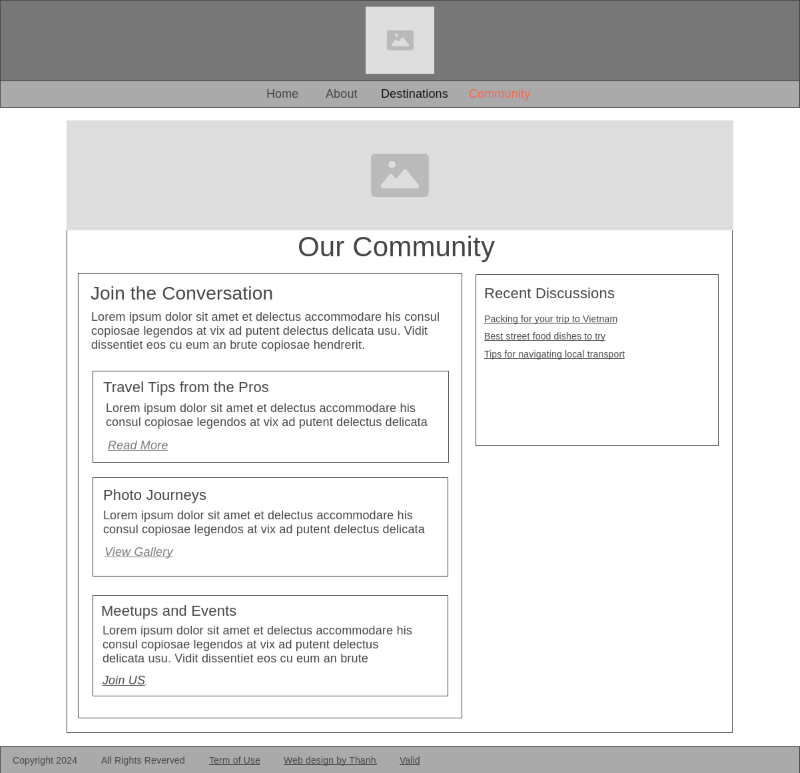
Task: Select the Destinations menu item
Action: [414, 93]
